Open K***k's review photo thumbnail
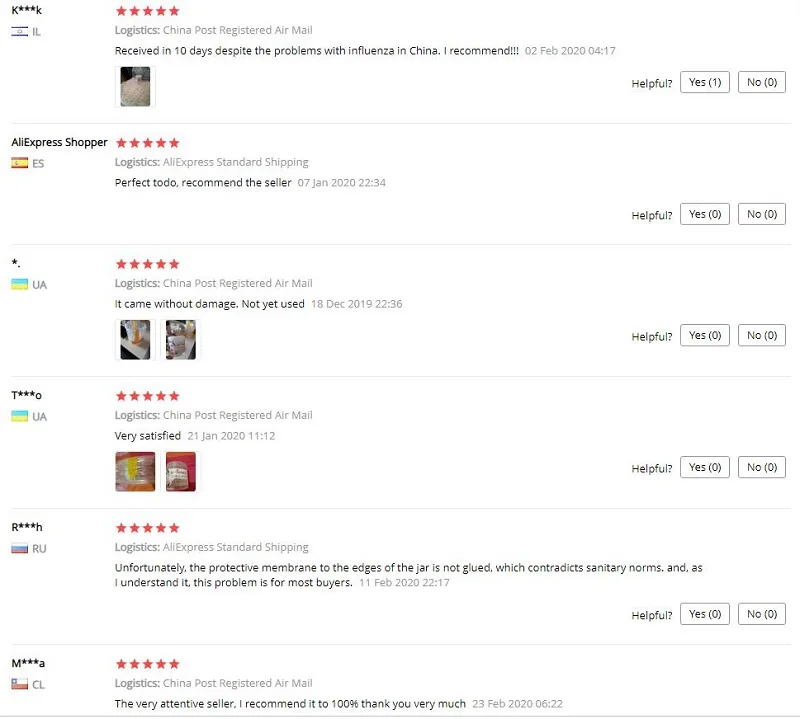Screen dimensions: 800x719 pyautogui.click(x=135, y=86)
